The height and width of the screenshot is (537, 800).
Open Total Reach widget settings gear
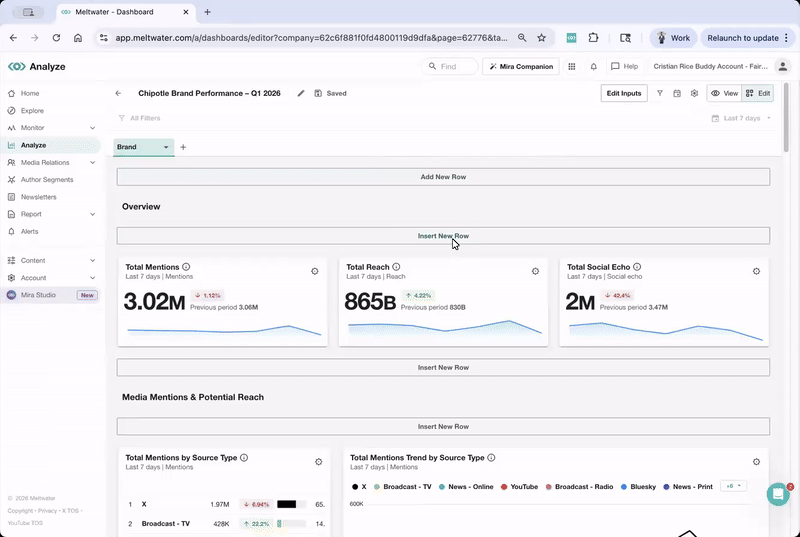point(535,271)
